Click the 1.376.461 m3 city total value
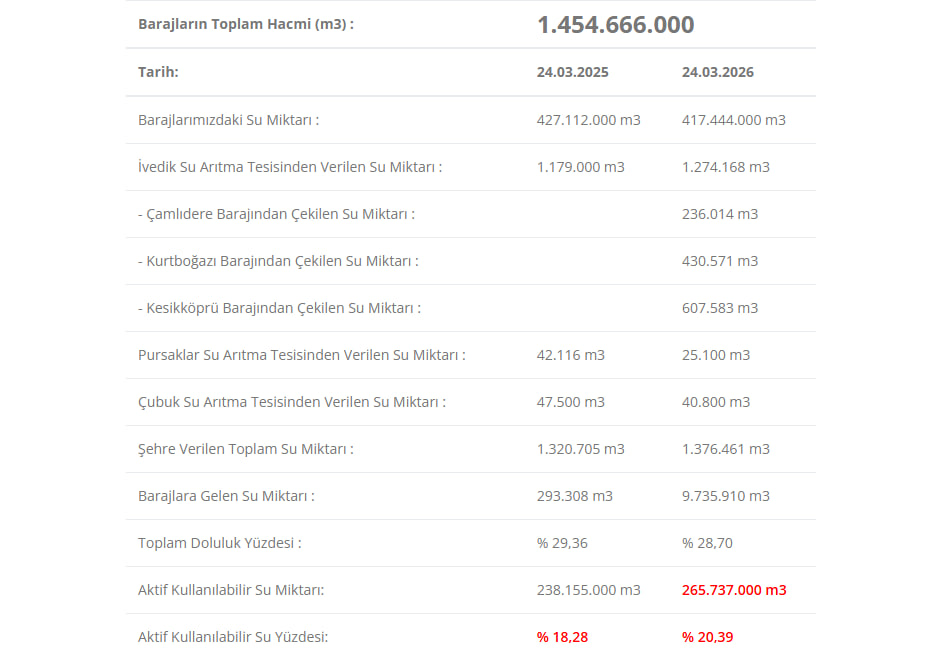The image size is (950, 654). coord(725,449)
